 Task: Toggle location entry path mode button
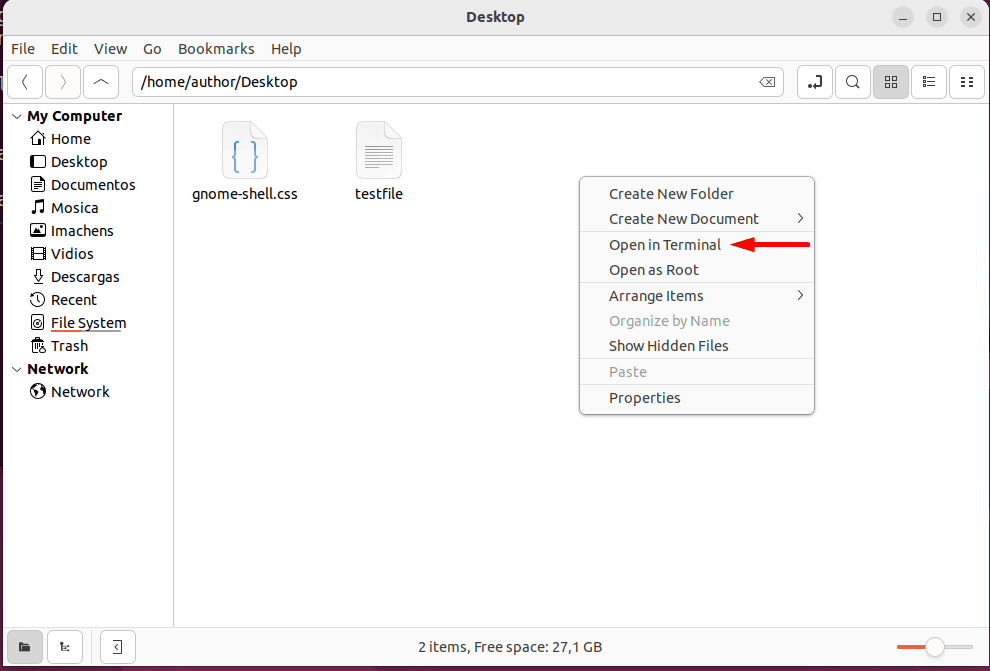pos(814,82)
